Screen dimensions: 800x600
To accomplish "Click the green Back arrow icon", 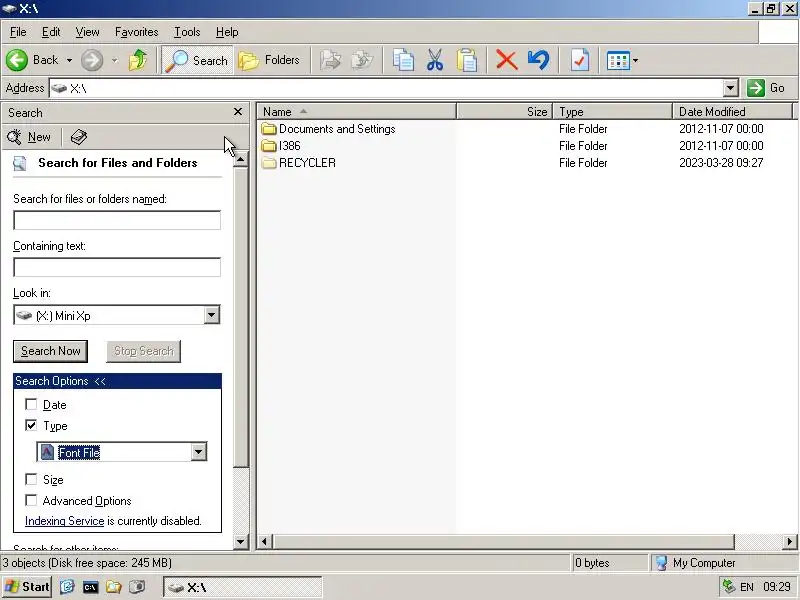I will (17, 60).
